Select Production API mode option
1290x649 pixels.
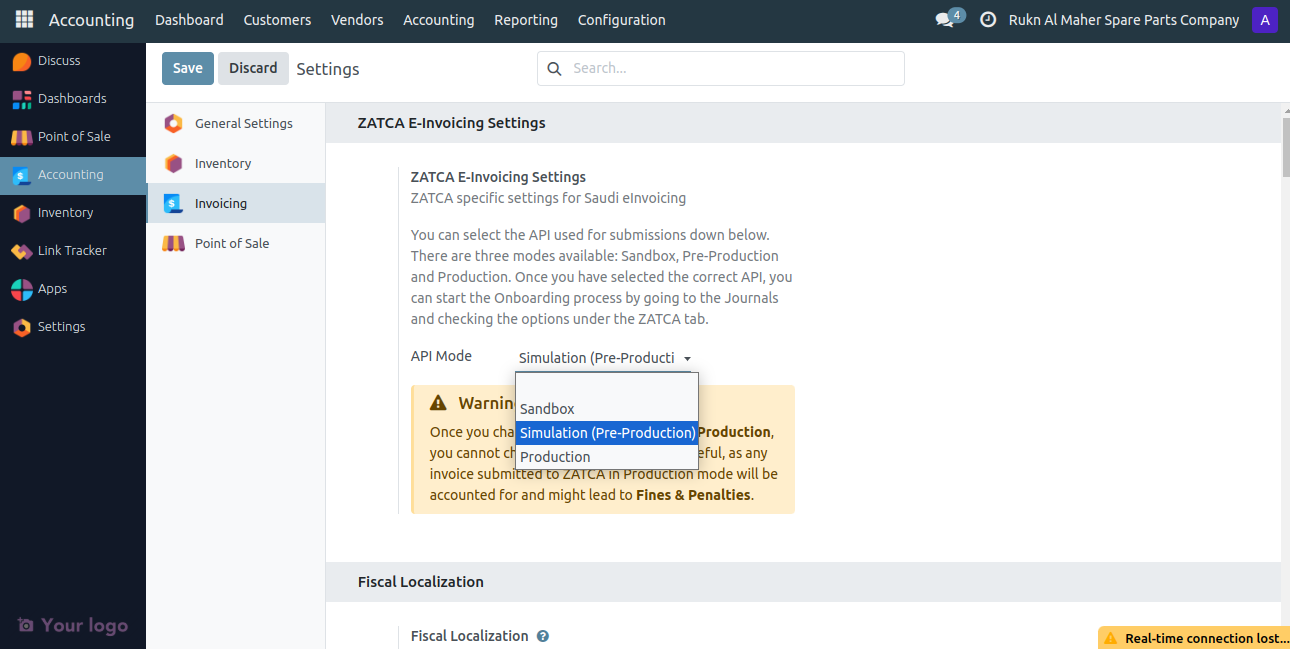click(555, 456)
